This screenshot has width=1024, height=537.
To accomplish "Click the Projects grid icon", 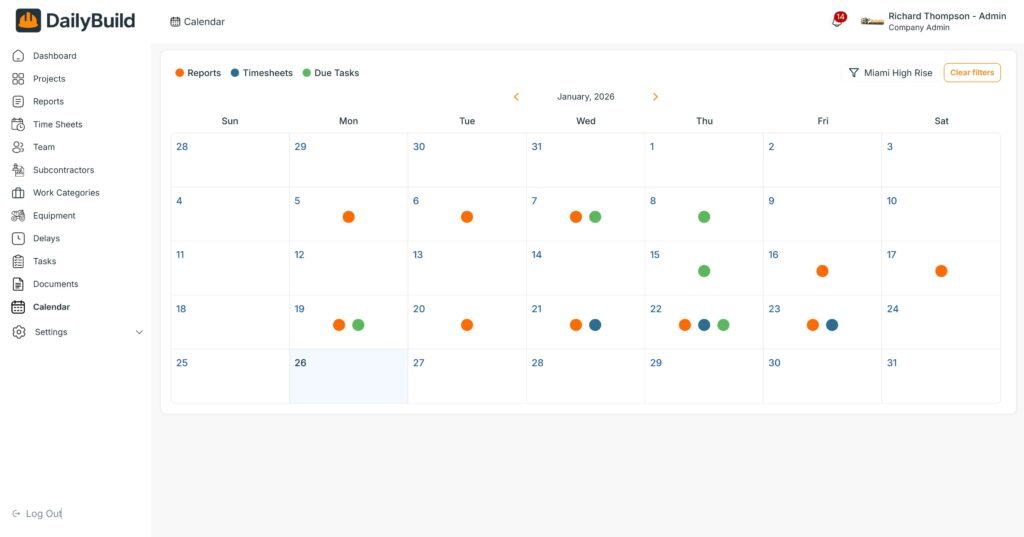I will [x=18, y=79].
